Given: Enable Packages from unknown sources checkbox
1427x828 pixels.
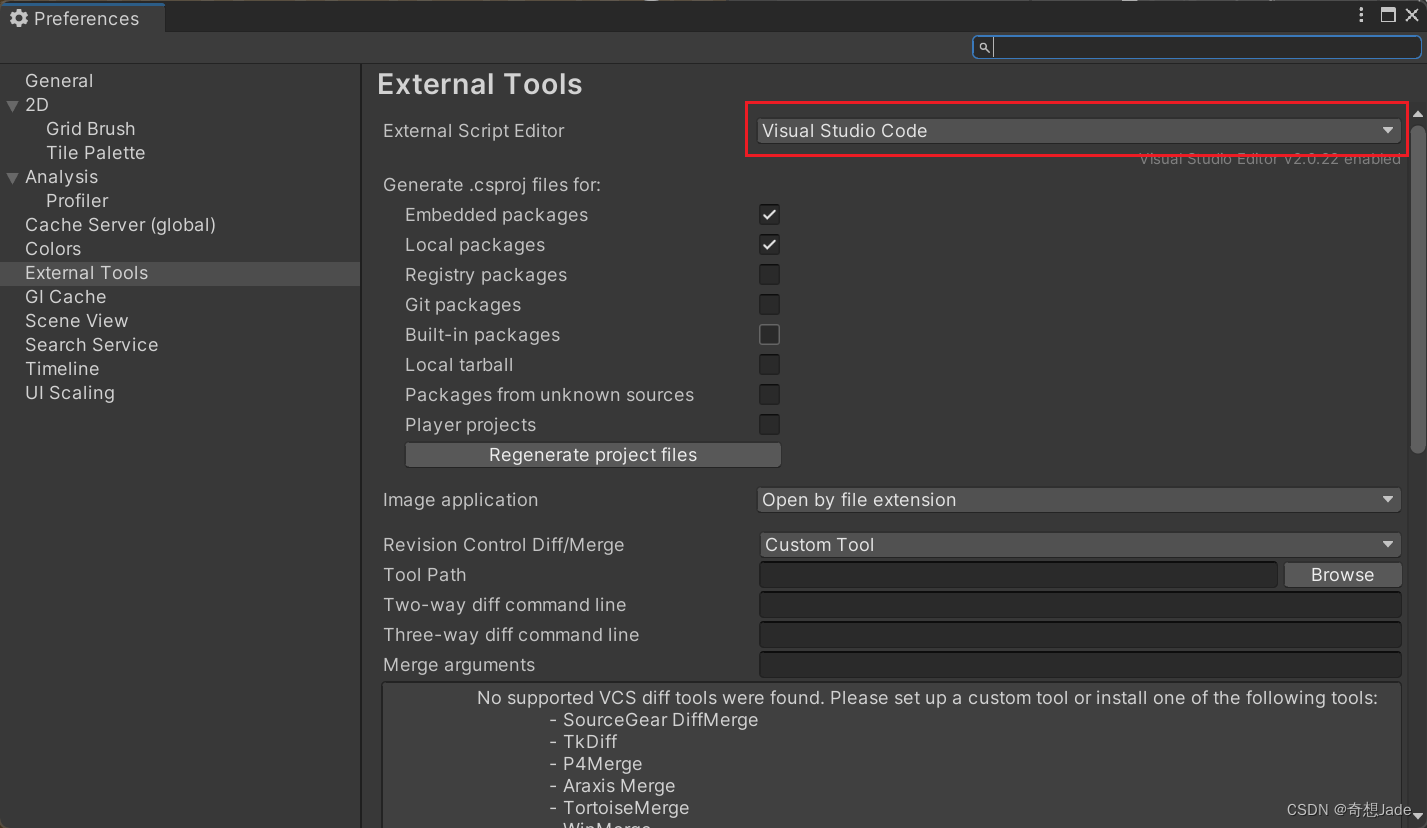Looking at the screenshot, I should coord(769,395).
